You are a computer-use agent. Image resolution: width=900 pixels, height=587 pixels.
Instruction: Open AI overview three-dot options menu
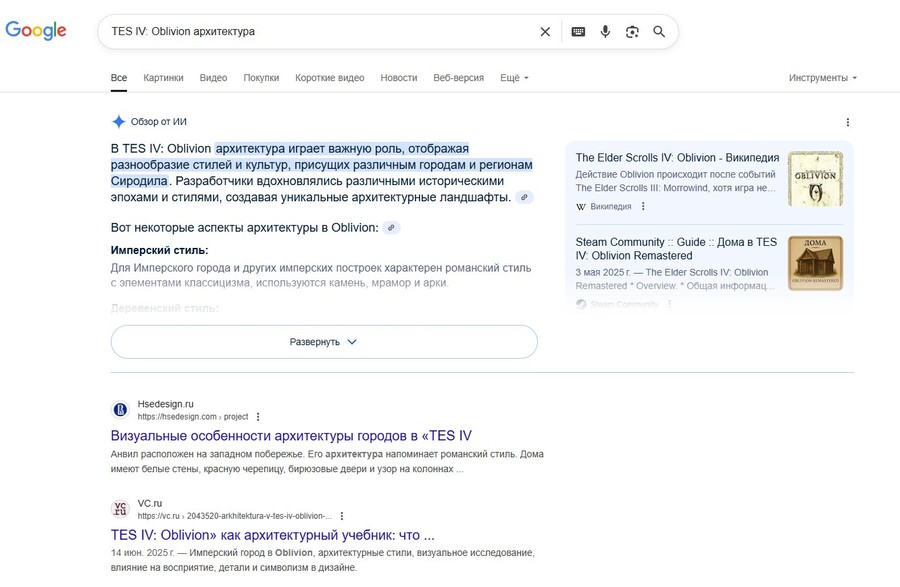click(848, 122)
